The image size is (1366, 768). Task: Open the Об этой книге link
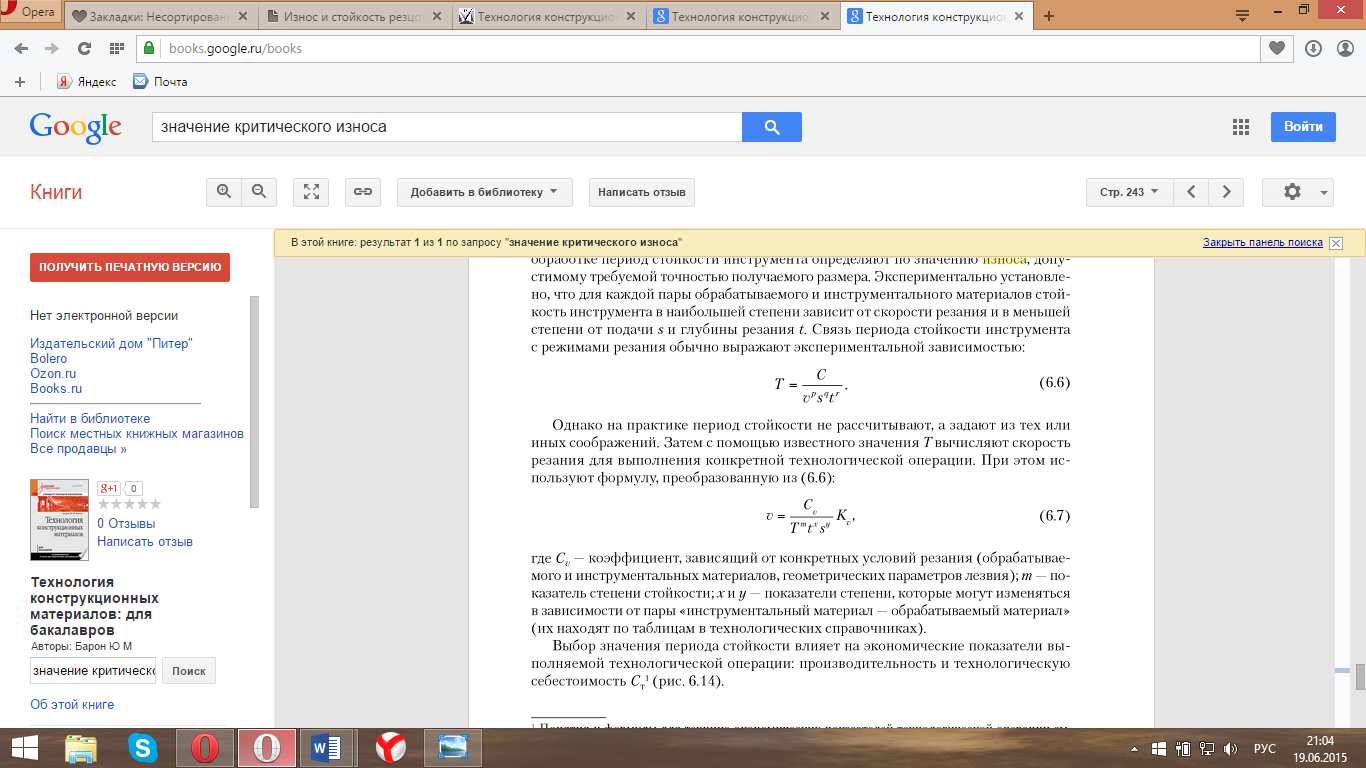tap(72, 704)
